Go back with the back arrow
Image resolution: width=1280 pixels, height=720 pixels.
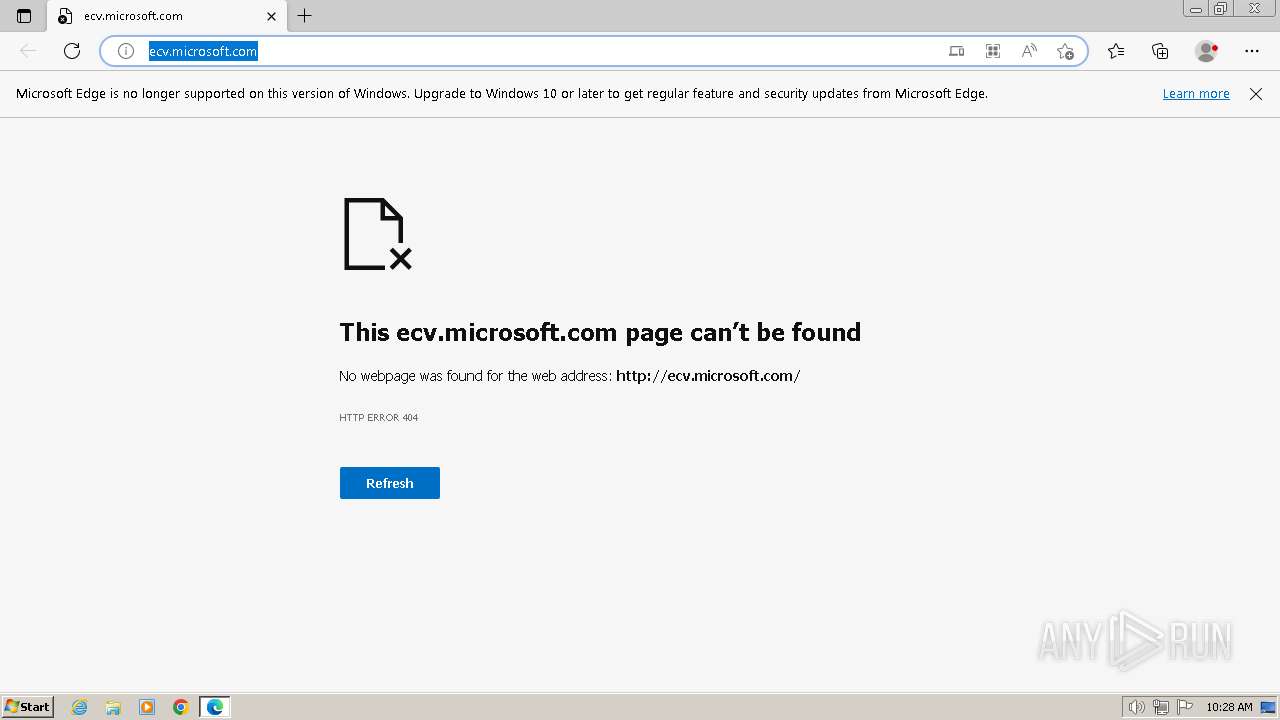click(x=28, y=51)
